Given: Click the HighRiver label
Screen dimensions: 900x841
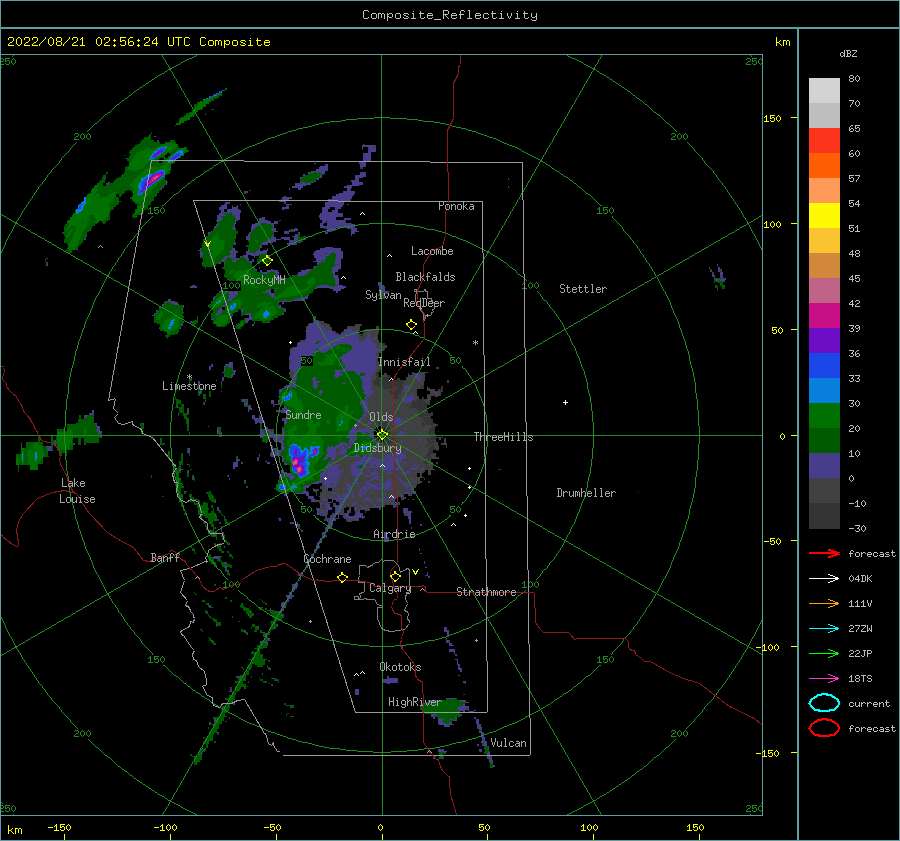Looking at the screenshot, I should [x=414, y=702].
